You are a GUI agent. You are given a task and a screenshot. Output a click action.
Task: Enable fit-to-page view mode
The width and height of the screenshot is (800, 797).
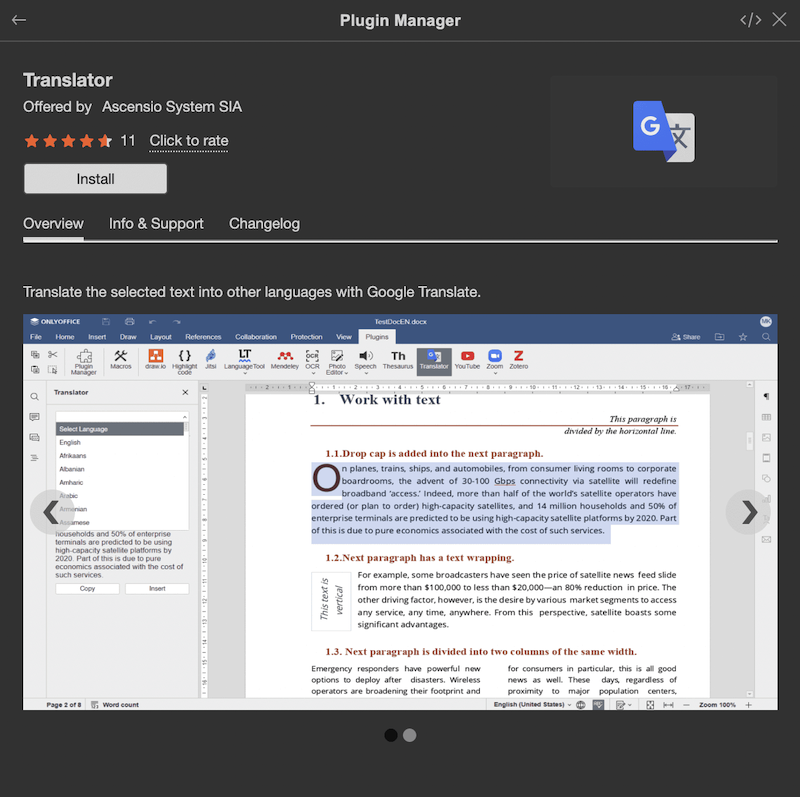650,705
